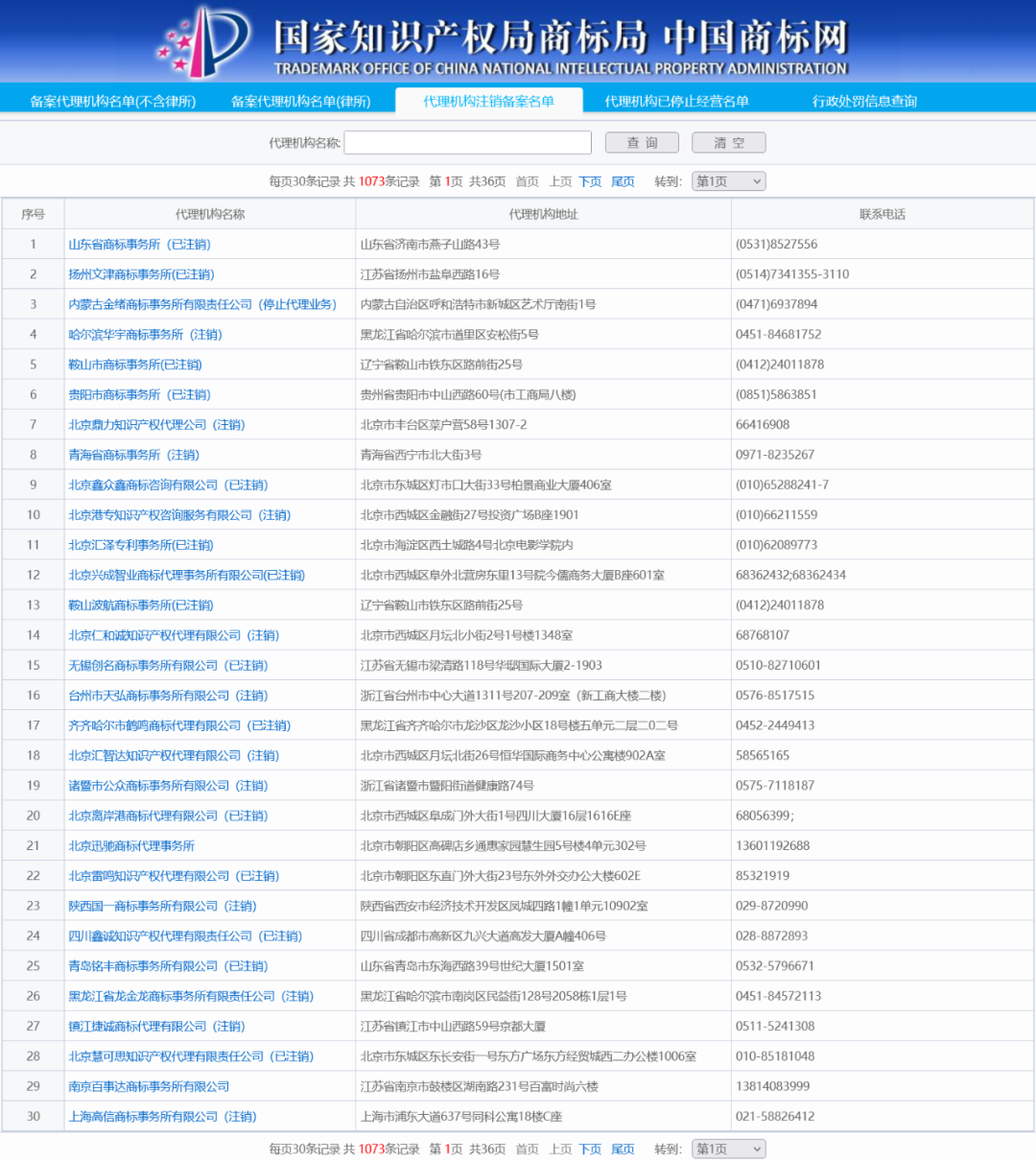
Task: Jump to 尾页 in top pagination
Action: tap(623, 181)
